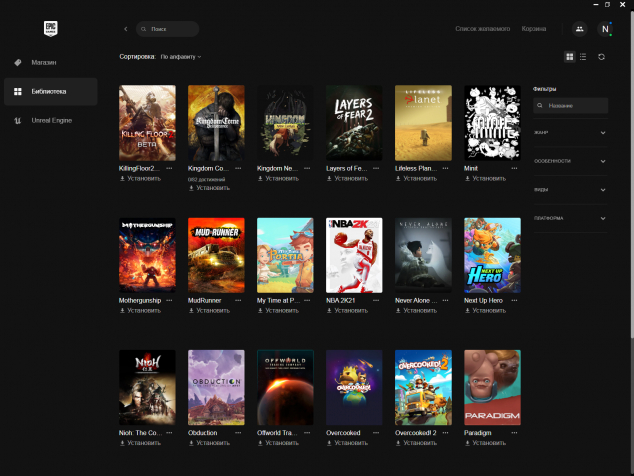
Task: Click the filter title input field
Action: click(x=570, y=106)
